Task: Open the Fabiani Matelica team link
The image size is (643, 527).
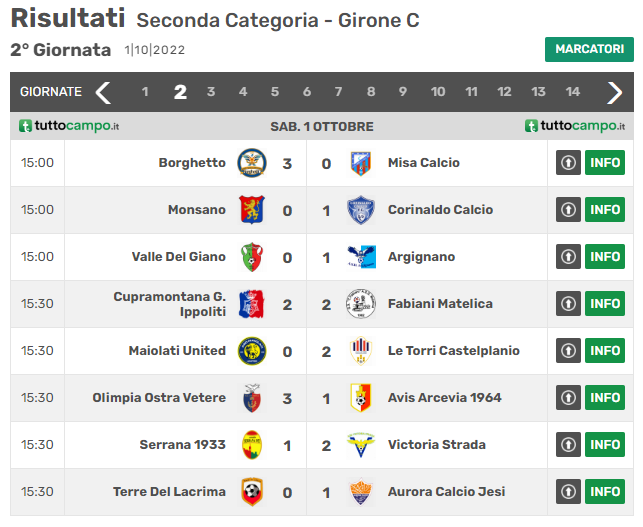Action: 440,304
